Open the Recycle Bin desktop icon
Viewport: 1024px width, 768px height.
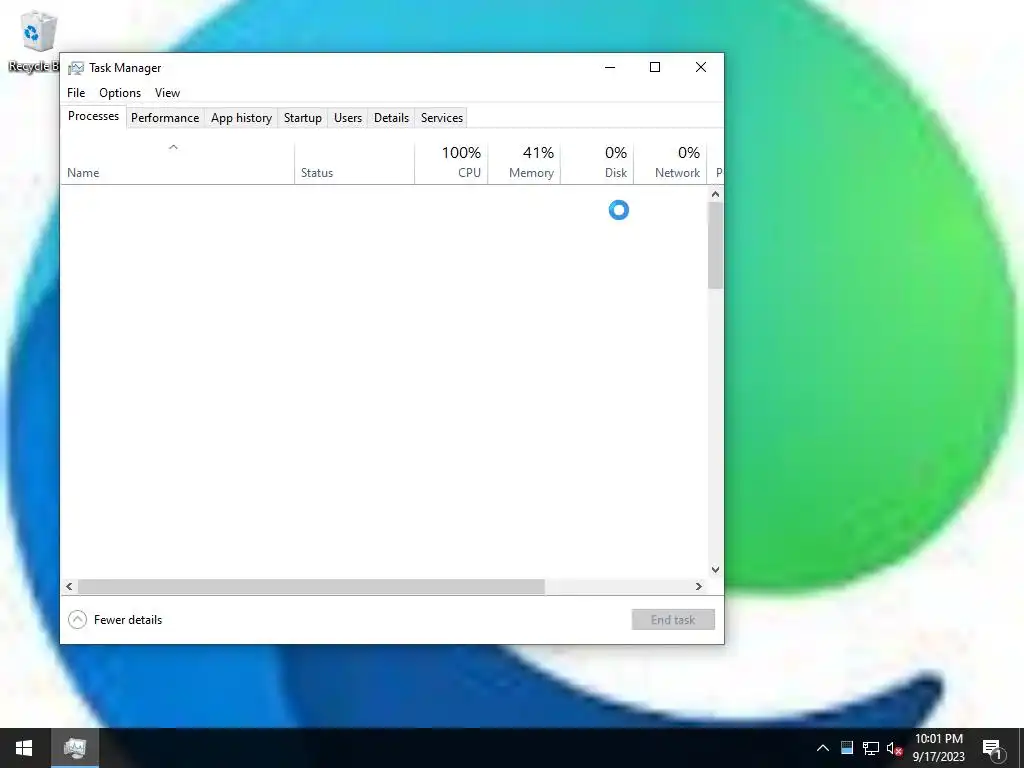34,41
